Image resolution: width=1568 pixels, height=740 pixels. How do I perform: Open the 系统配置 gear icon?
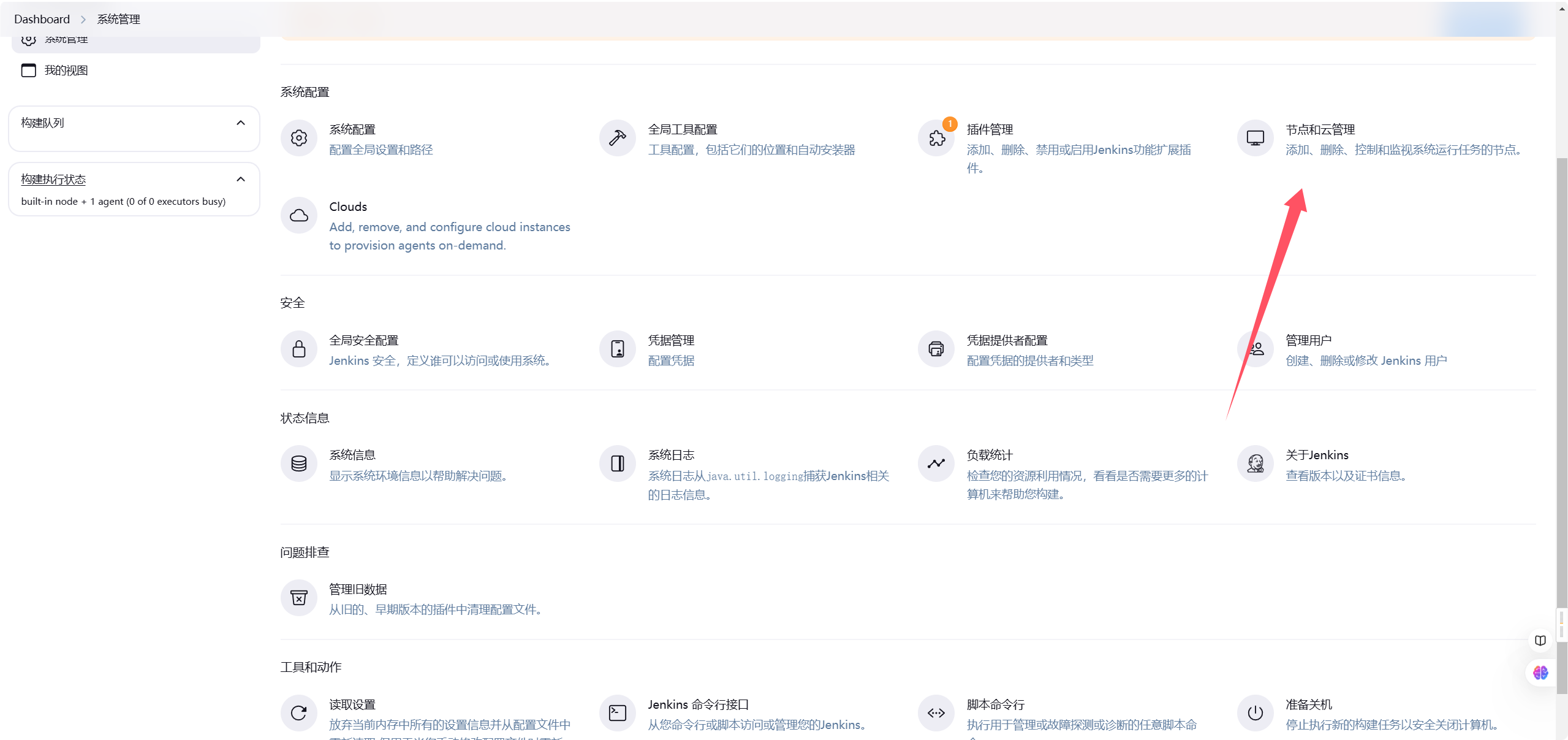[x=298, y=138]
